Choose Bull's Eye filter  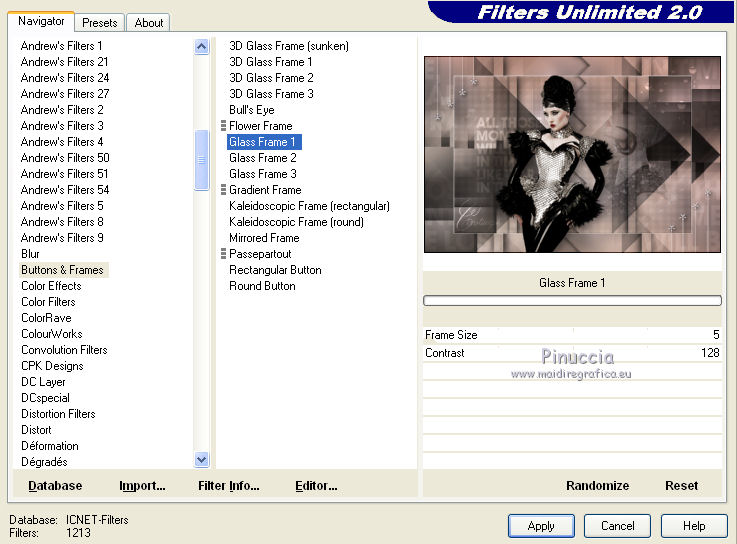click(x=251, y=110)
